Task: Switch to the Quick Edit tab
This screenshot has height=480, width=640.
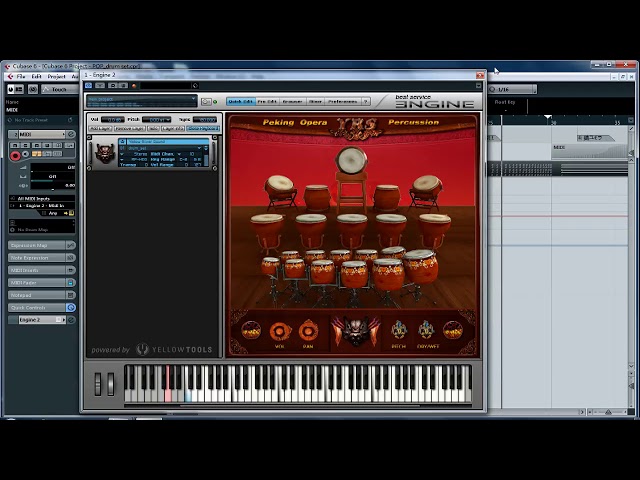Action: (241, 101)
